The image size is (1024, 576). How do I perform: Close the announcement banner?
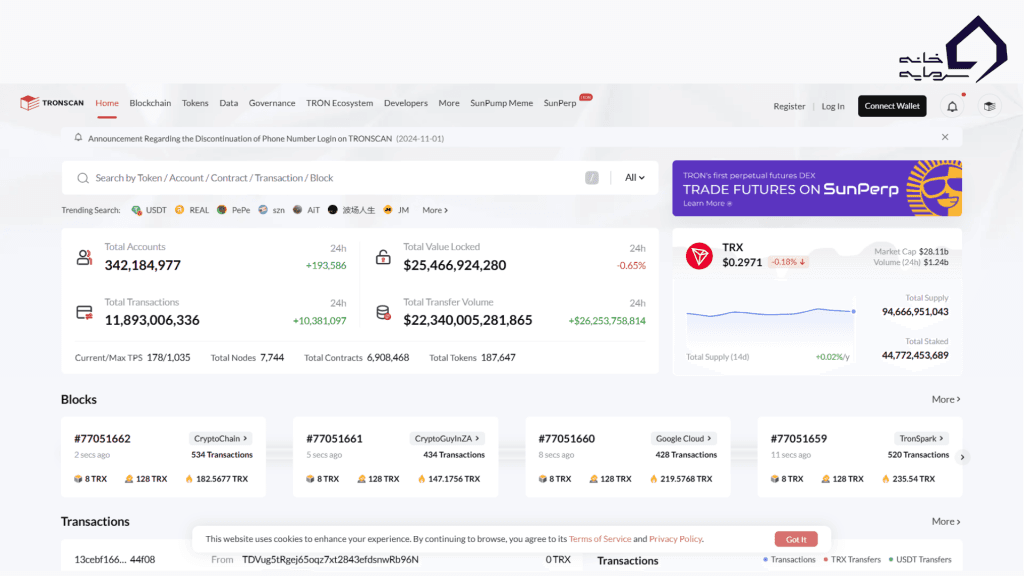point(945,137)
